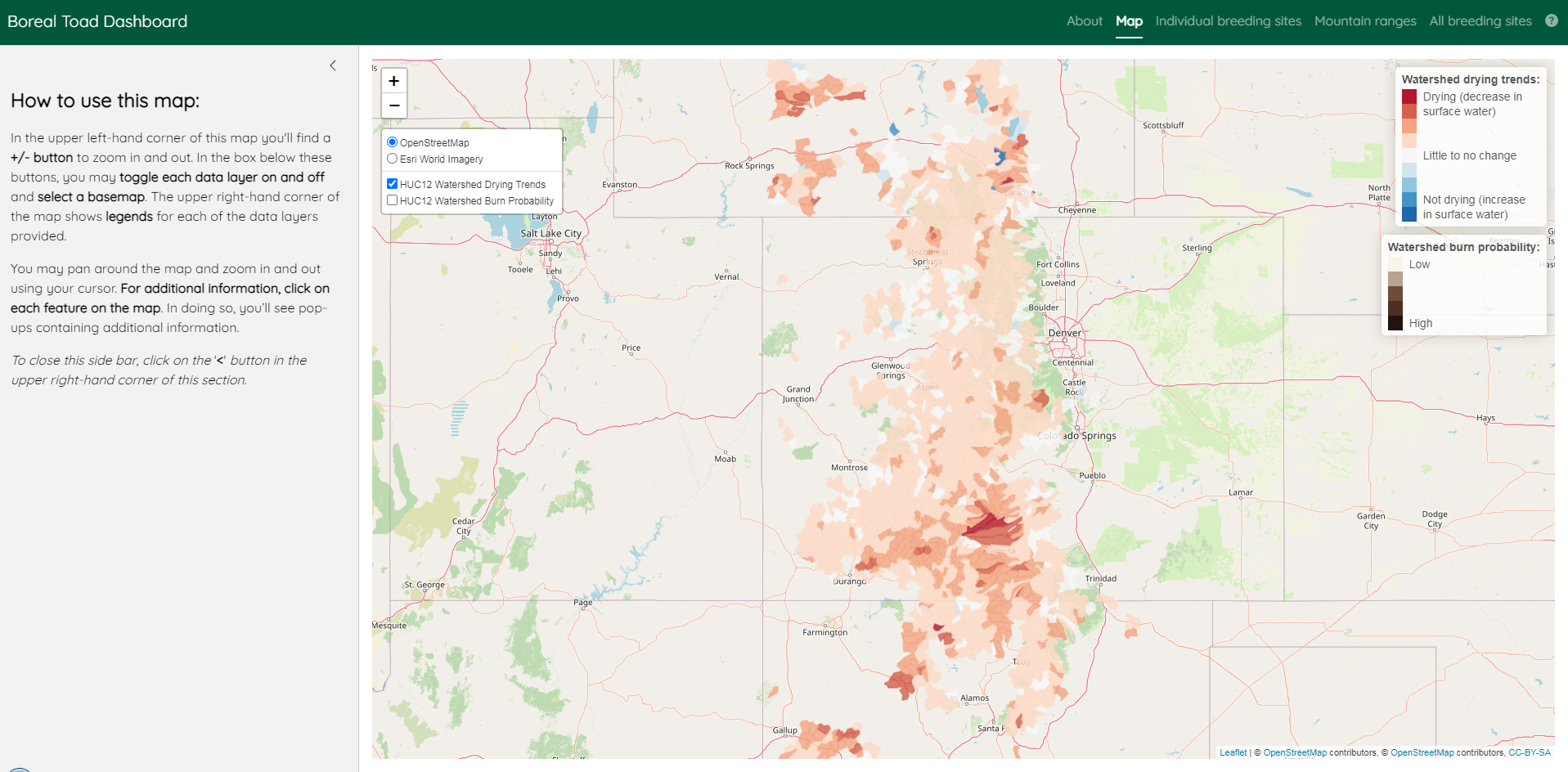Image resolution: width=1568 pixels, height=772 pixels.
Task: Go to the Mountain ranges tab
Action: (1364, 21)
